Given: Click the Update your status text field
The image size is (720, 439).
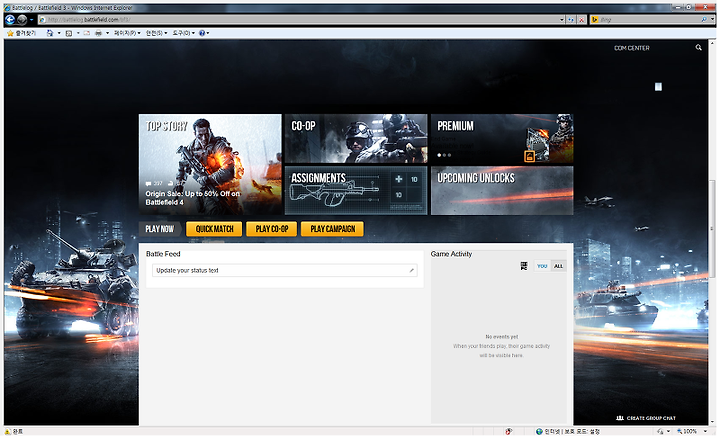Looking at the screenshot, I should point(285,270).
